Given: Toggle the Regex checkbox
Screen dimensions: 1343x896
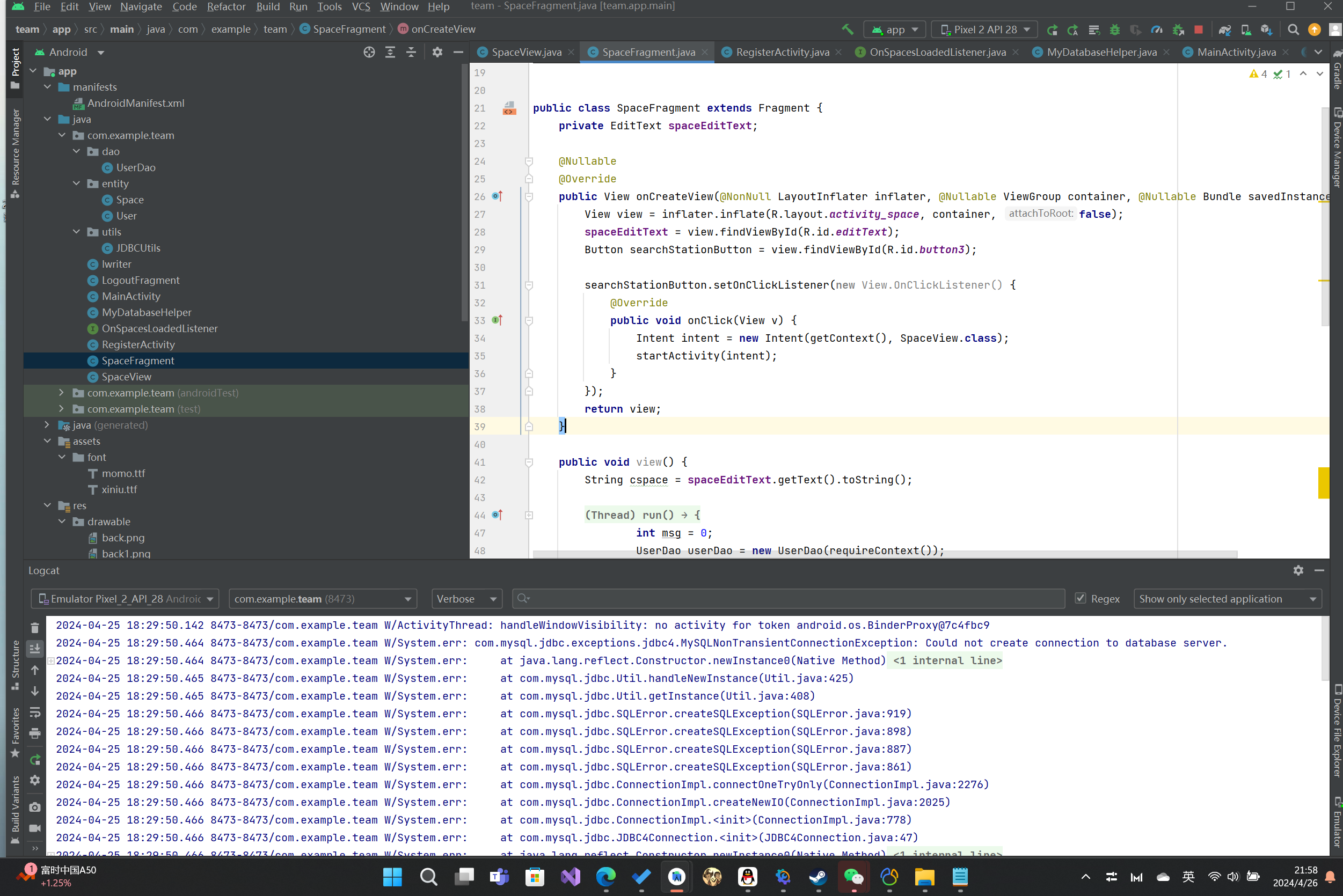Looking at the screenshot, I should point(1080,598).
